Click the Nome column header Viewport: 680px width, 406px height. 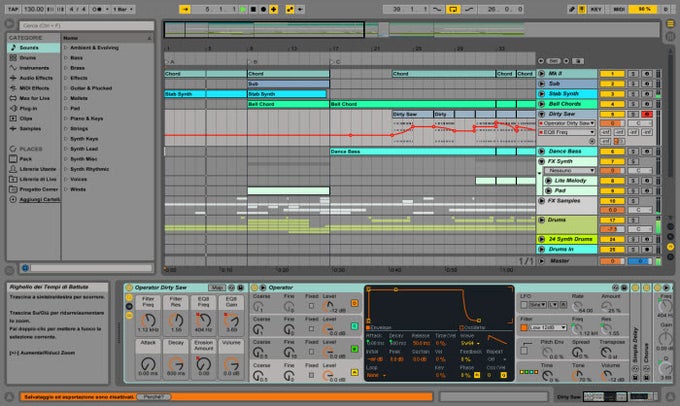pyautogui.click(x=108, y=38)
